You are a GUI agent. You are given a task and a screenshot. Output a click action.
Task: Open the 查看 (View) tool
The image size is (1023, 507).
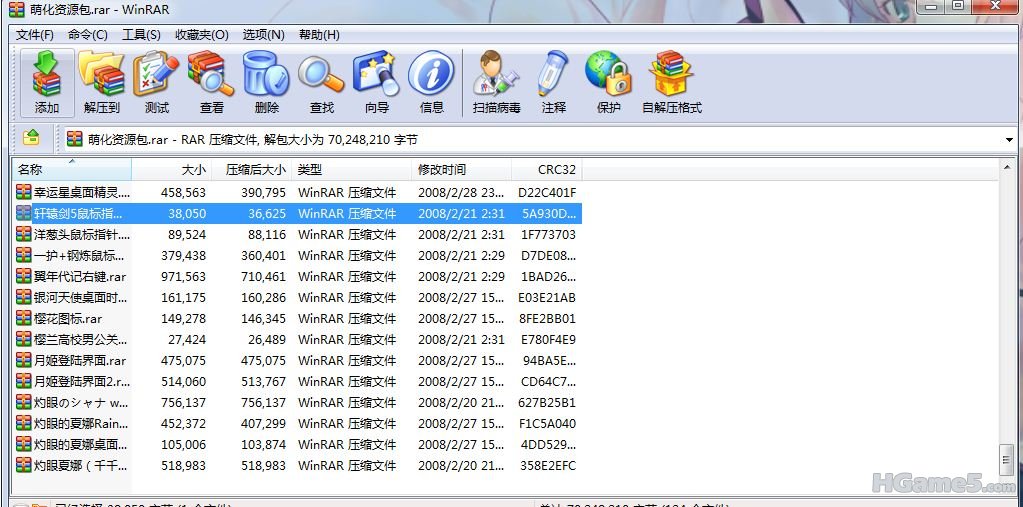(x=211, y=82)
